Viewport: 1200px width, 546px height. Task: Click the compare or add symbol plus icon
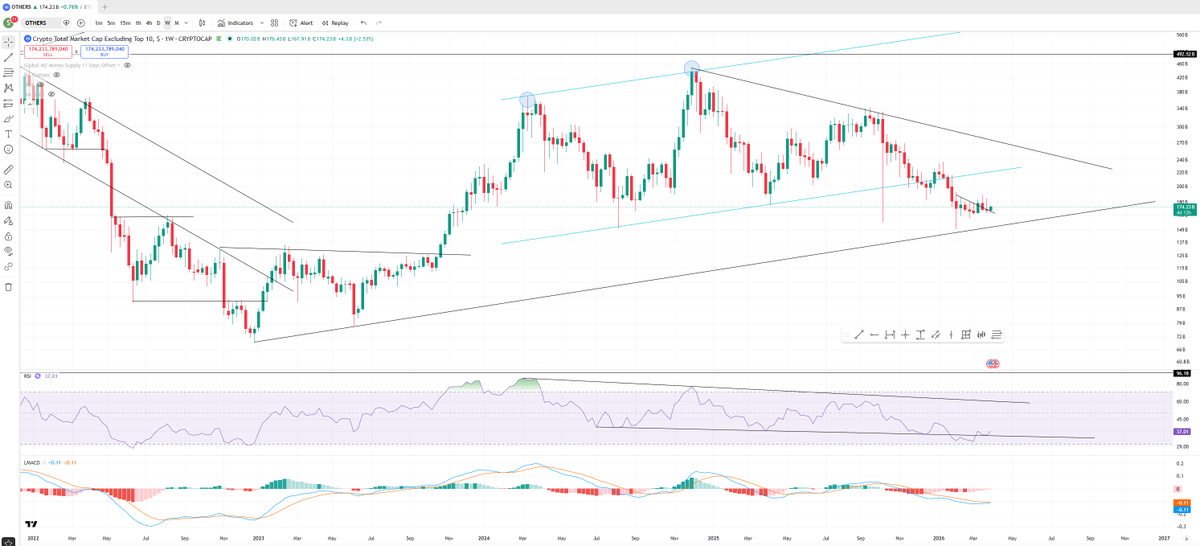79,22
